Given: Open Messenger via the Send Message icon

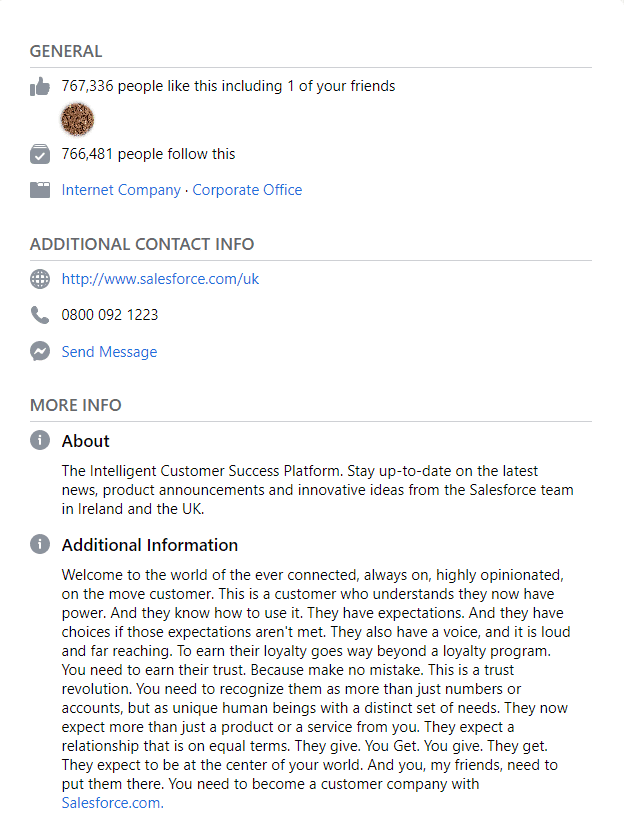Looking at the screenshot, I should (40, 351).
